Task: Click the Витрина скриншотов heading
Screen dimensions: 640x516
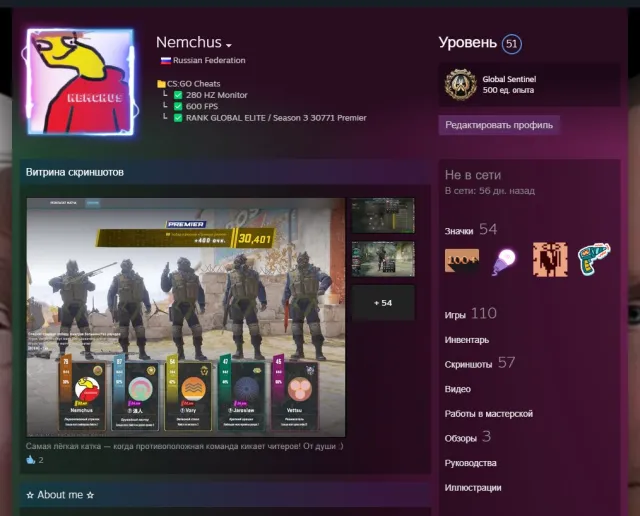Action: 75,172
